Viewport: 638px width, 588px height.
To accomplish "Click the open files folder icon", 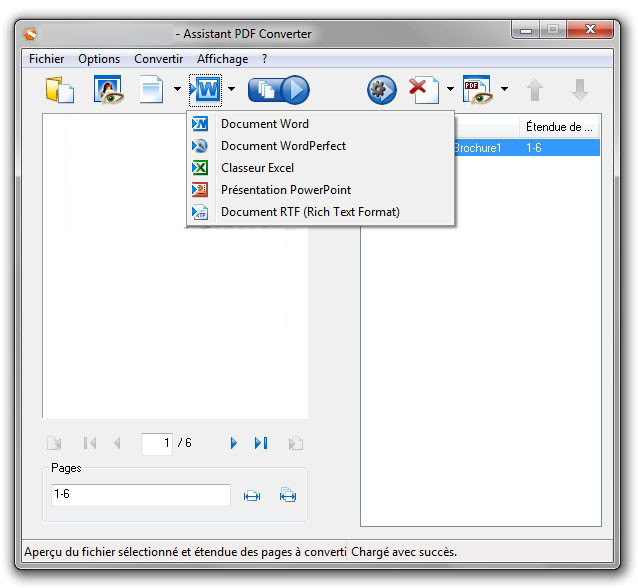I will (x=60, y=90).
